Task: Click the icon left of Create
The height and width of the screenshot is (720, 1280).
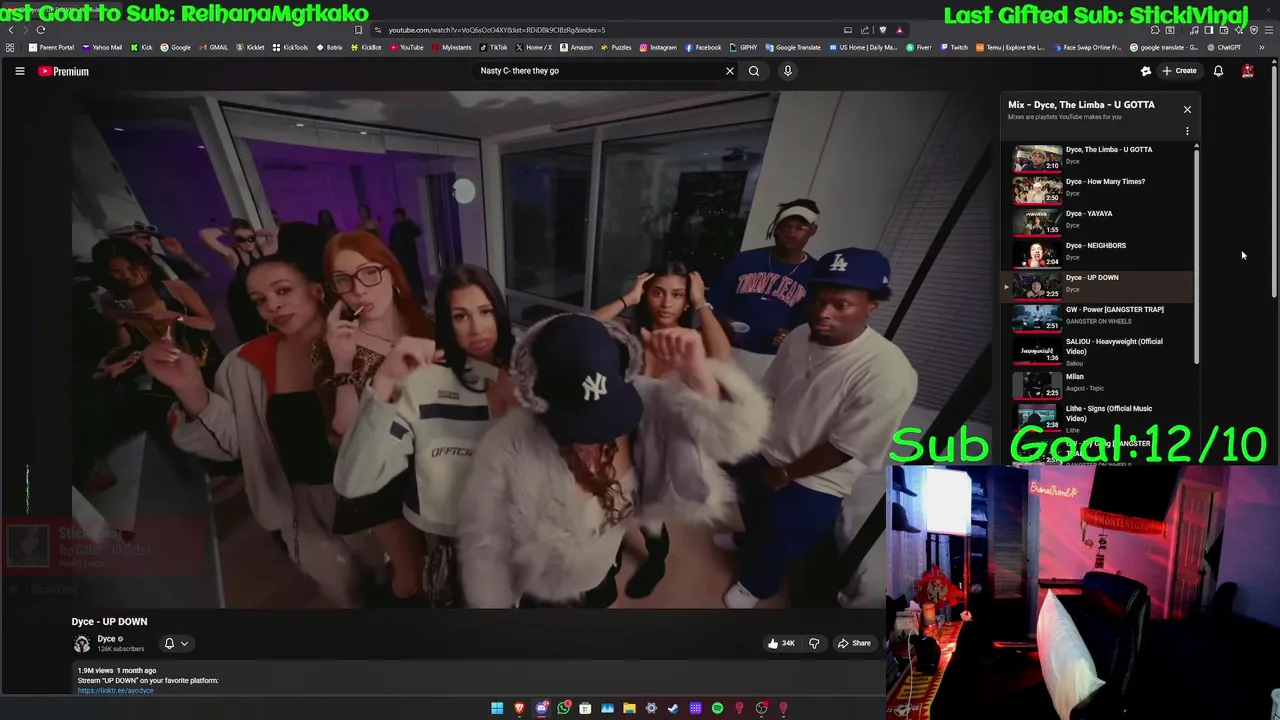Action: pyautogui.click(x=1146, y=71)
